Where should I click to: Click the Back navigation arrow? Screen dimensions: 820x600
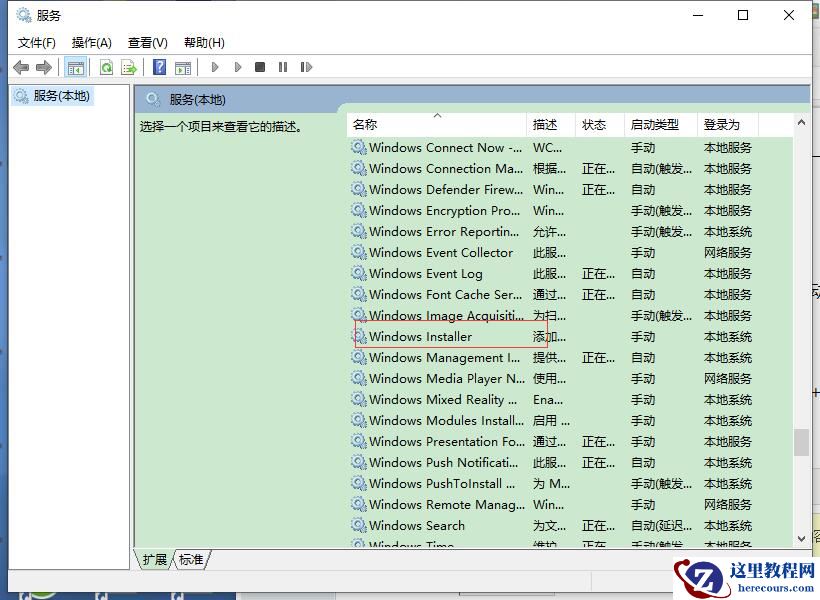click(x=21, y=67)
